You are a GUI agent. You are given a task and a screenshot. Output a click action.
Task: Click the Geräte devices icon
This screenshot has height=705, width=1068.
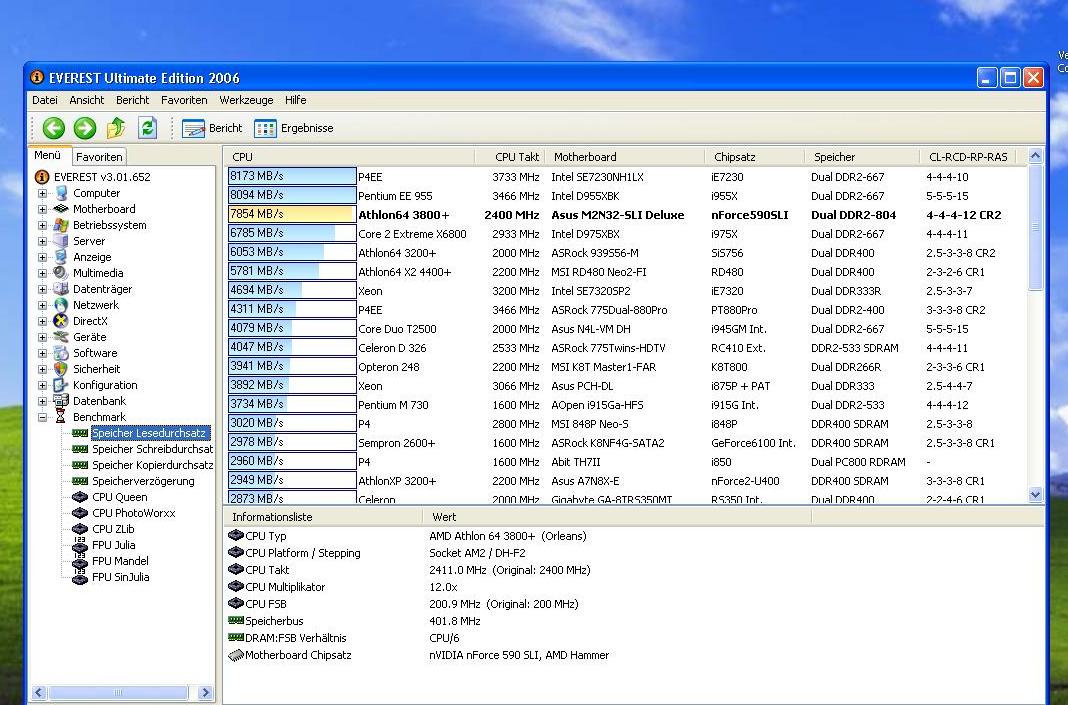tap(61, 337)
